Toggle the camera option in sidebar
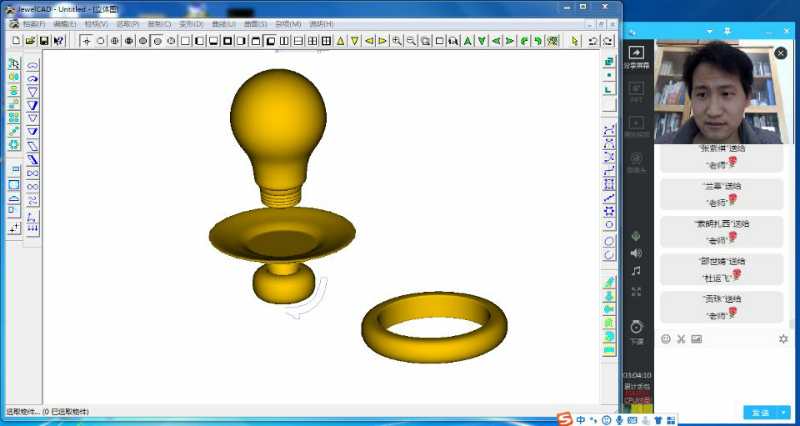800x426 pixels. click(x=636, y=160)
